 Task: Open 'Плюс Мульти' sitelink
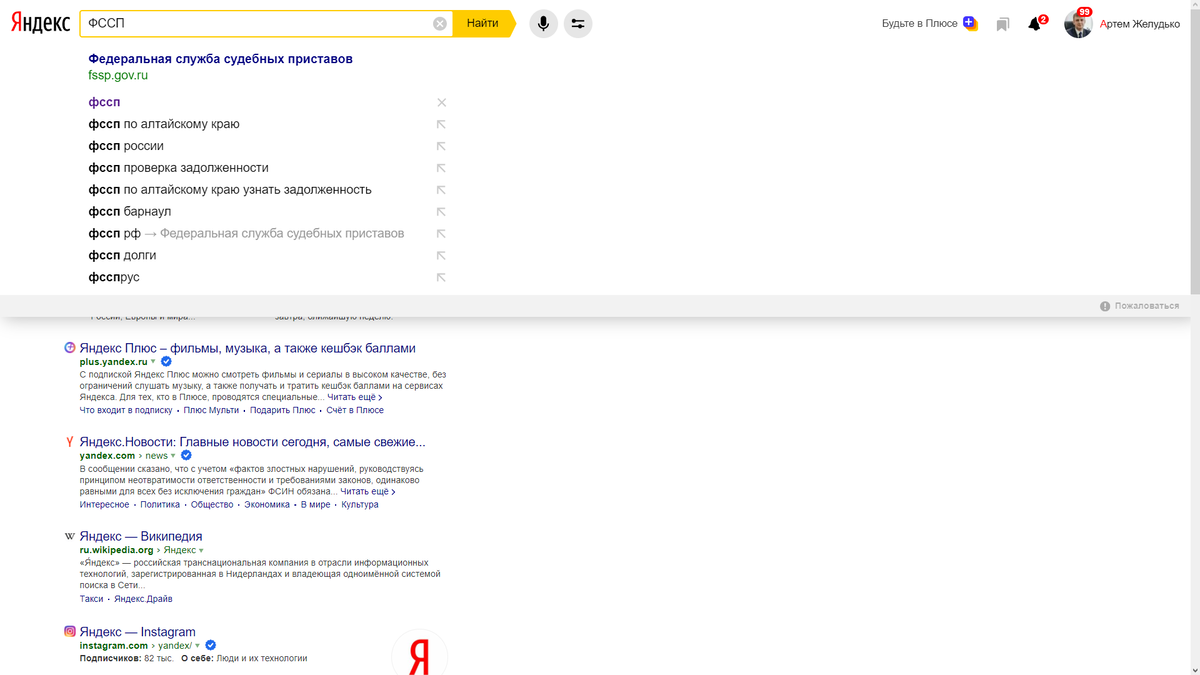click(x=211, y=410)
